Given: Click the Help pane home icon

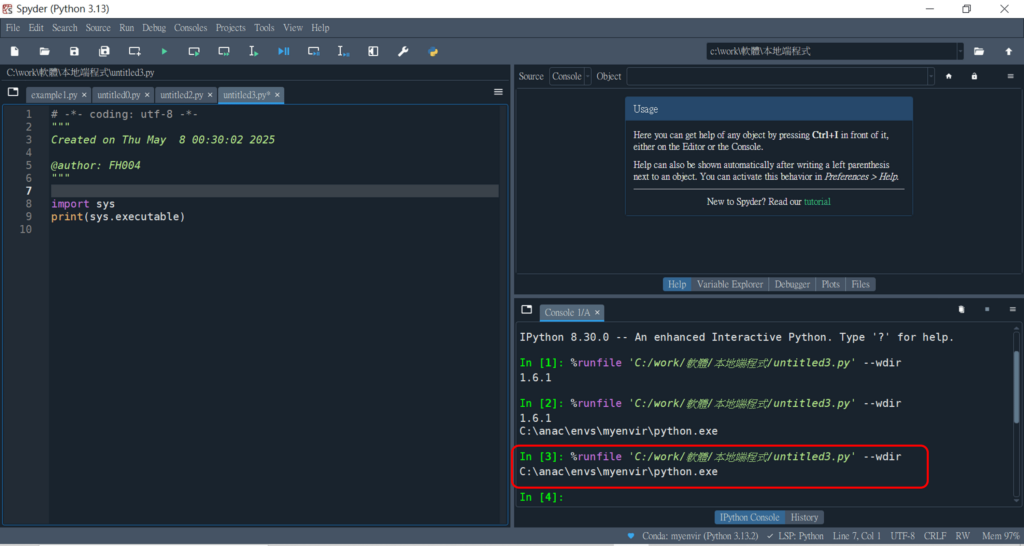Looking at the screenshot, I should (948, 76).
